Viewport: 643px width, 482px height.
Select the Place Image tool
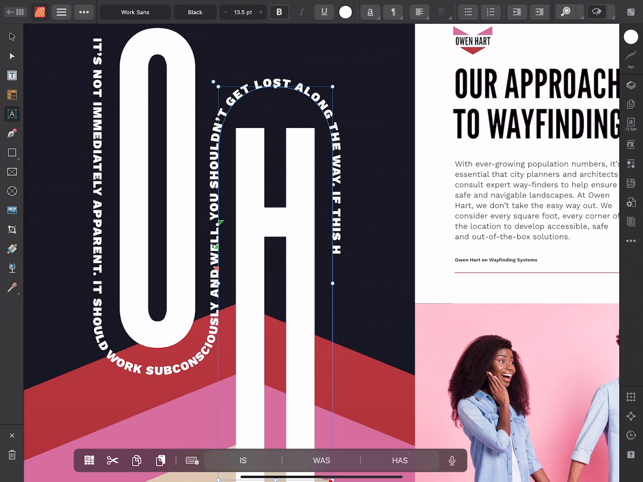[x=12, y=210]
